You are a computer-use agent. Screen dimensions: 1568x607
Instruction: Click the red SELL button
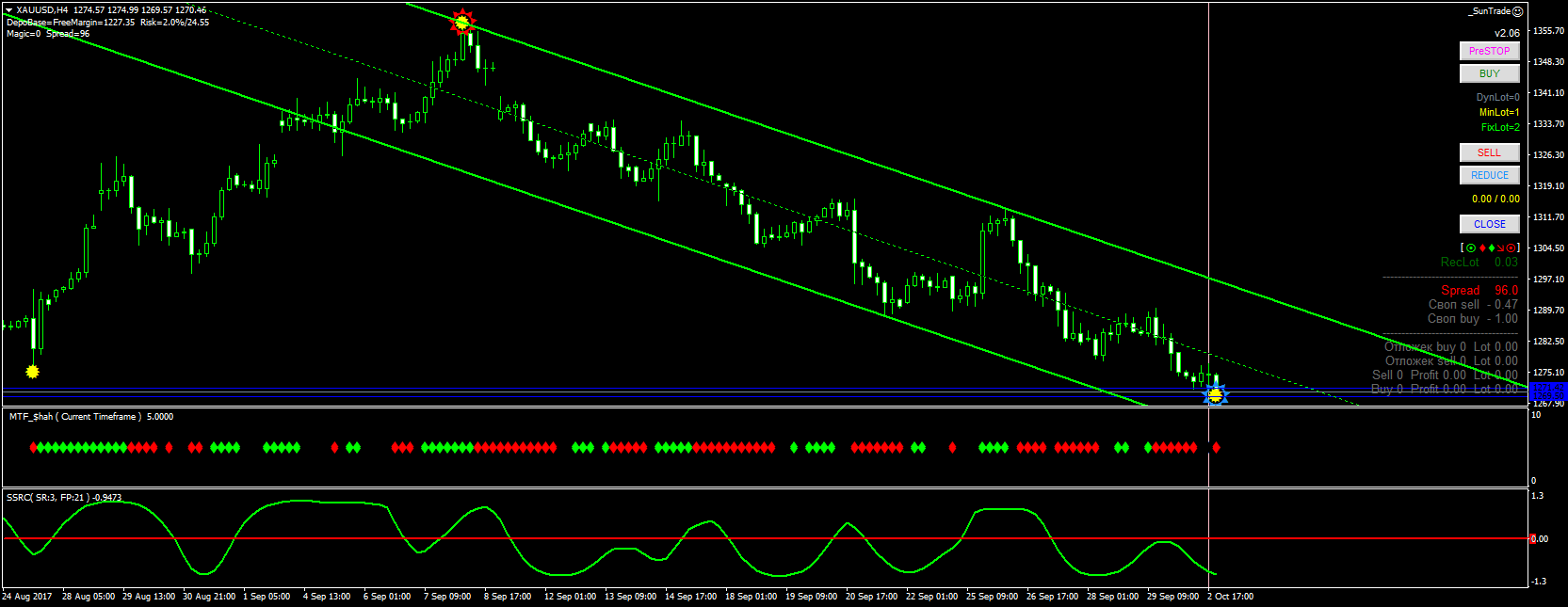click(1490, 152)
